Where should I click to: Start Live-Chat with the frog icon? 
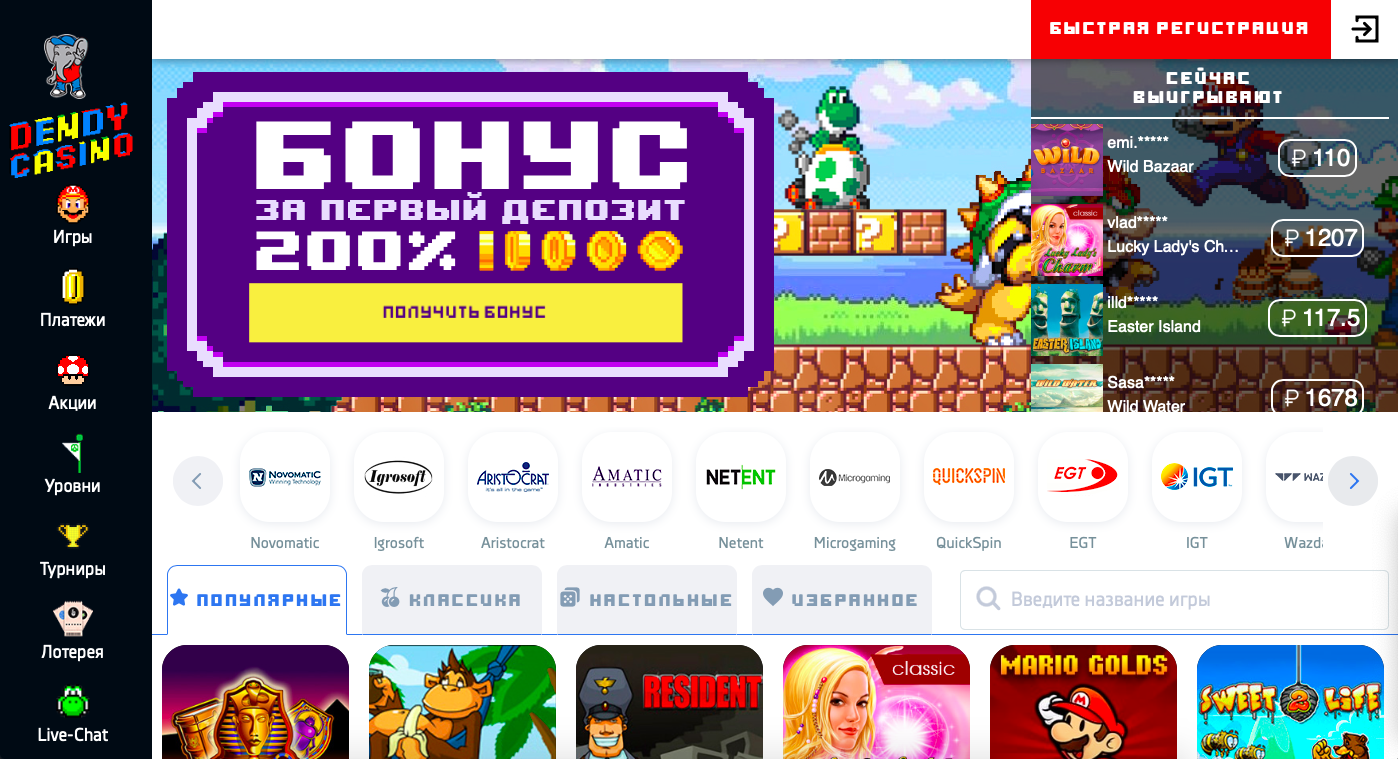coord(73,713)
